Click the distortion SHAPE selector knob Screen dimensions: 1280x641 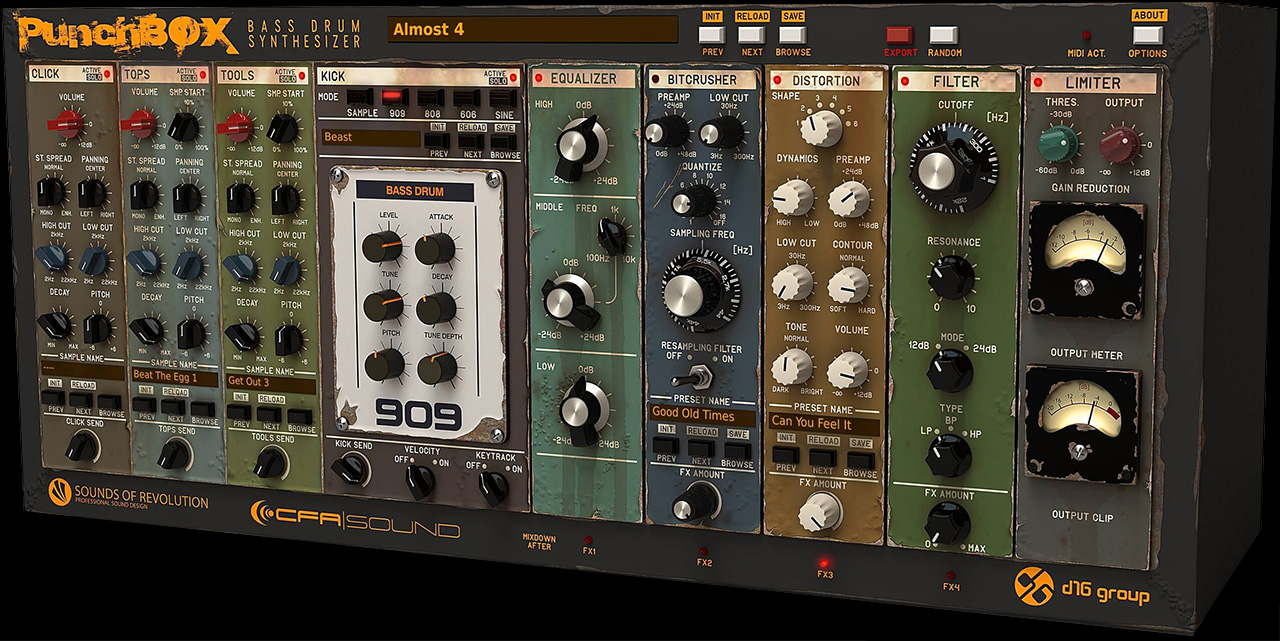822,127
